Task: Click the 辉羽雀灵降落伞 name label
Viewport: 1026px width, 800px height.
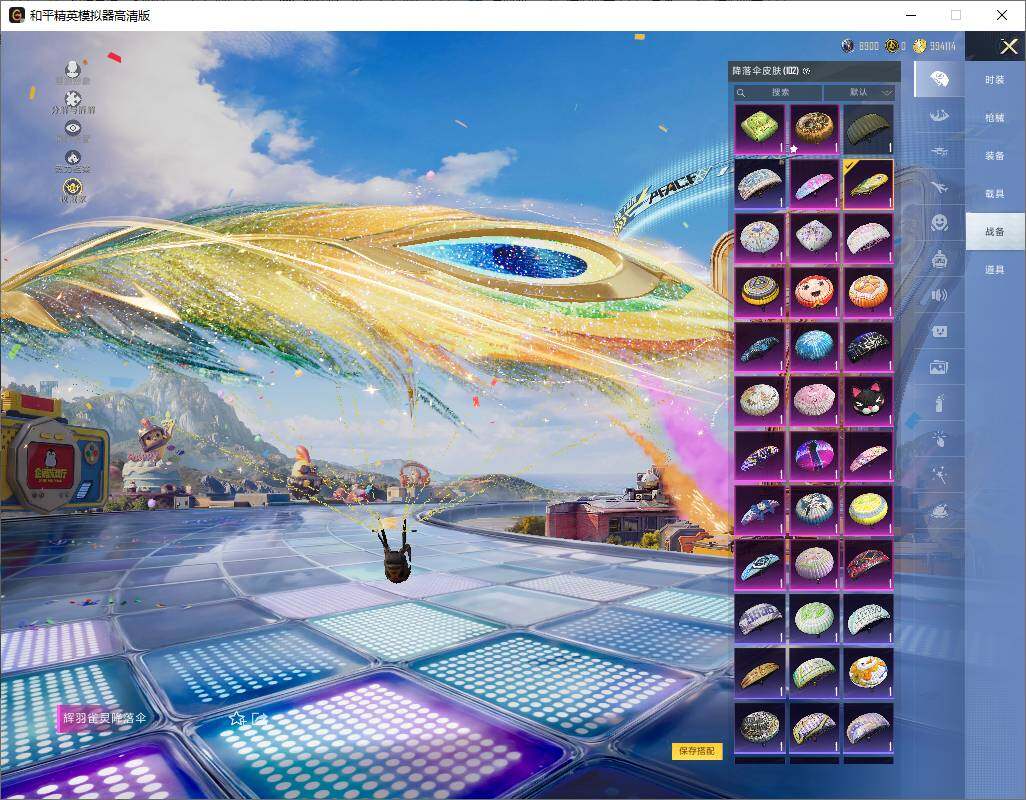Action: (105, 718)
